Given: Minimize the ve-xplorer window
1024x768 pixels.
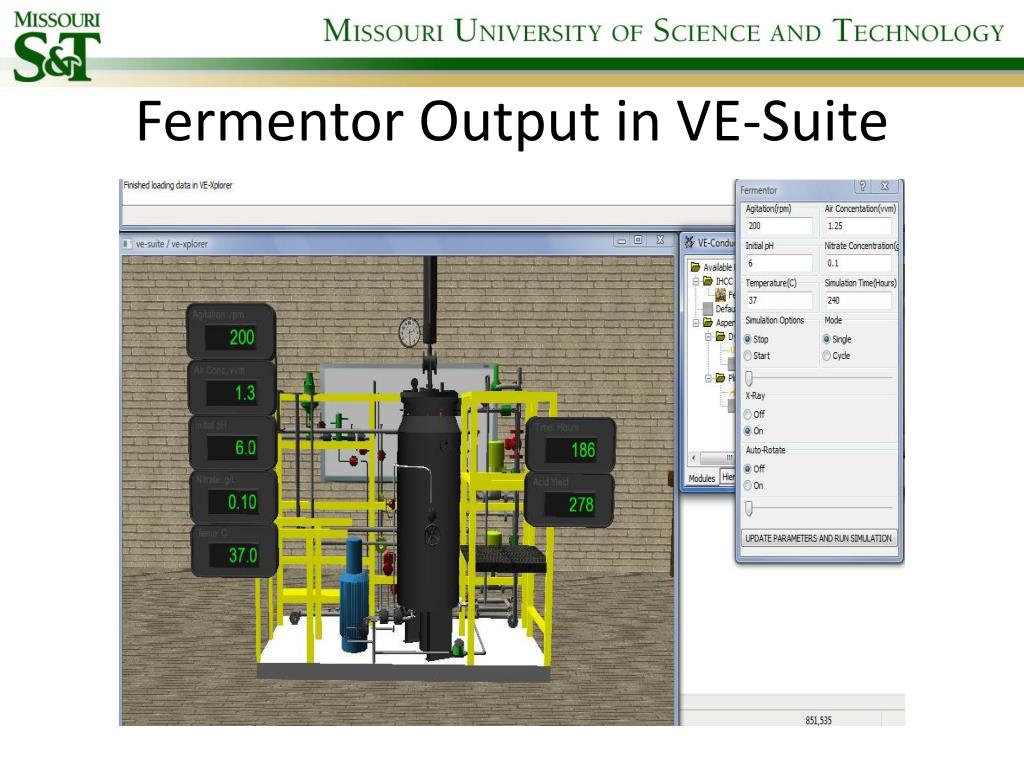Looking at the screenshot, I should 622,241.
